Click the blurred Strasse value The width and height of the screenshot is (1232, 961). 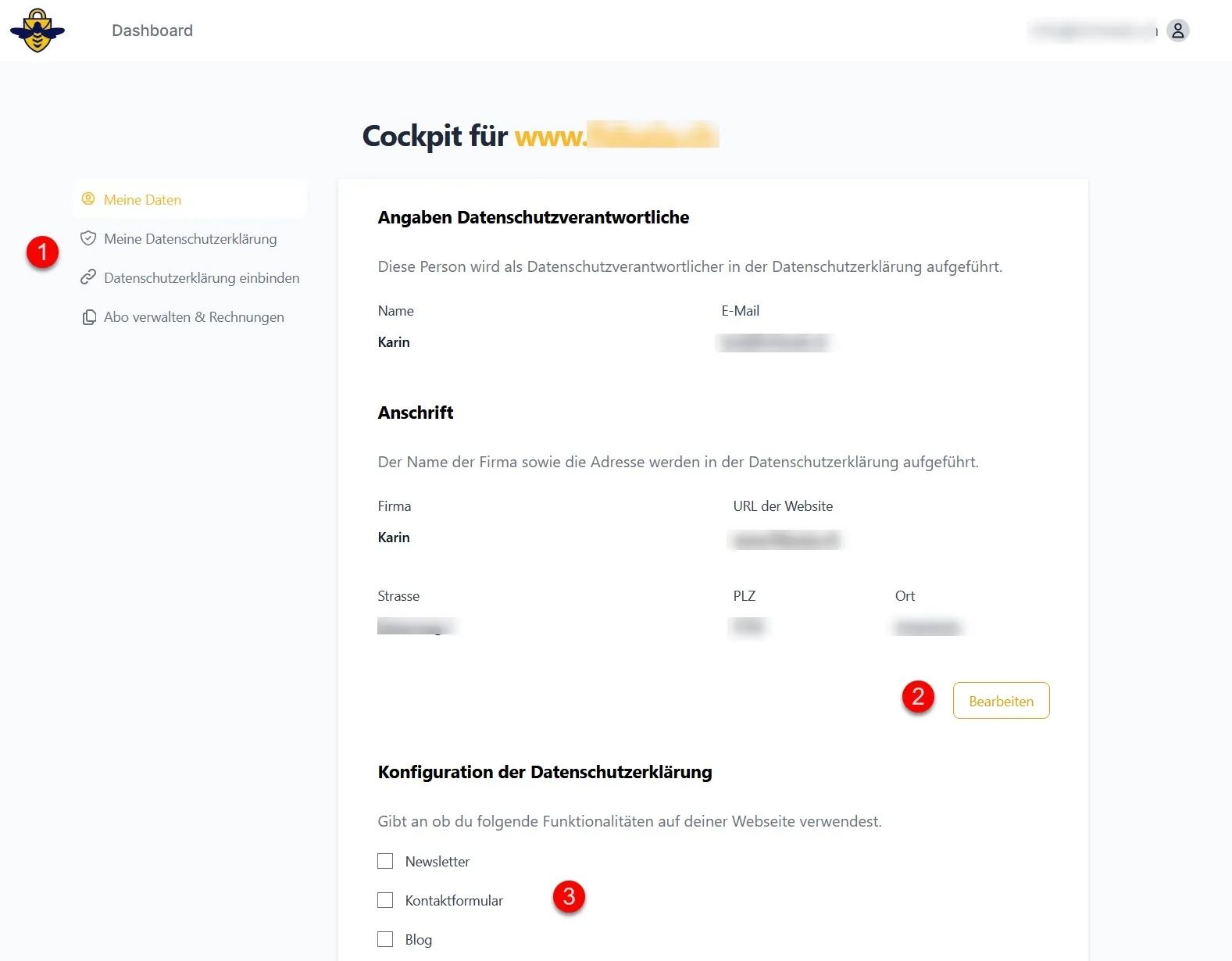coord(416,626)
